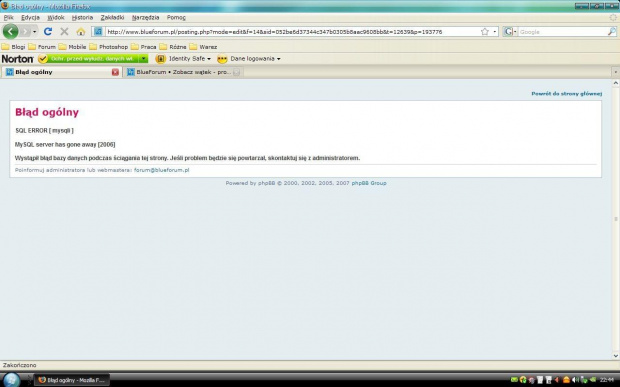Screen dimensions: 620x387
Task: Open the list-all-tabs dropdown
Action: (615, 72)
